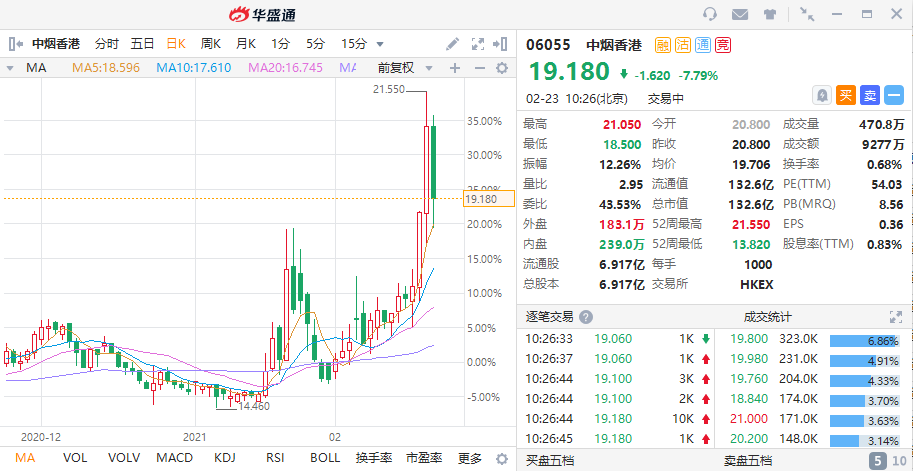Viewport: 913px width, 471px height.
Task: Select the MACD indicator tab
Action: (x=175, y=458)
